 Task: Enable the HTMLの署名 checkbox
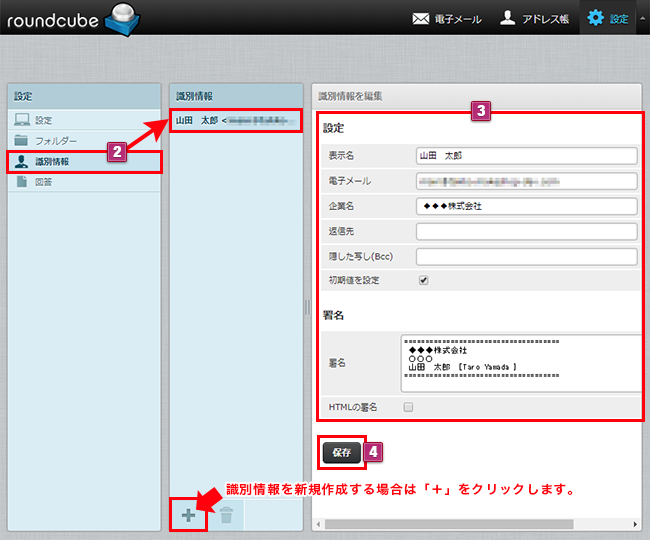pyautogui.click(x=408, y=407)
